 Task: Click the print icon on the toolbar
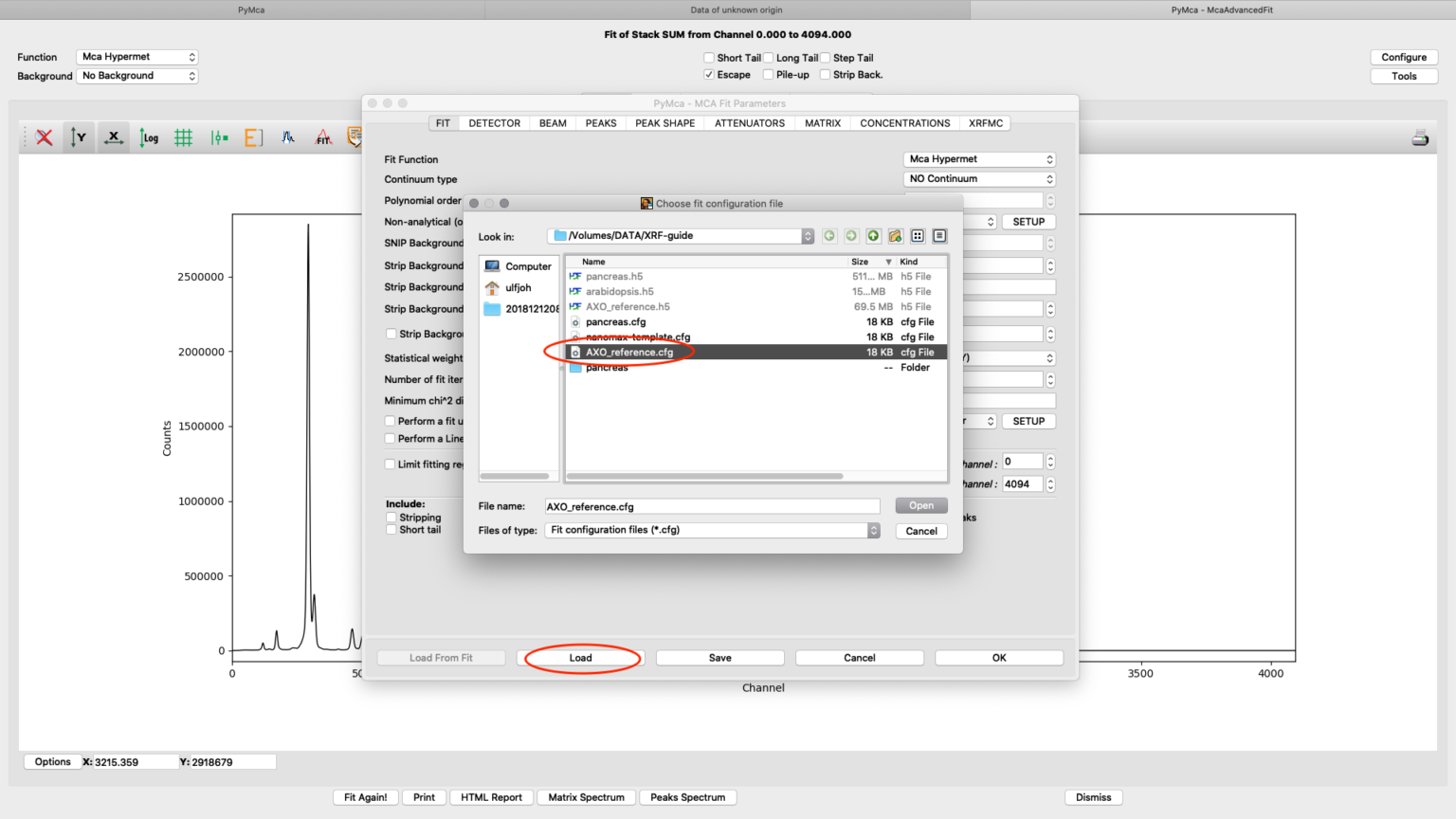click(1419, 137)
